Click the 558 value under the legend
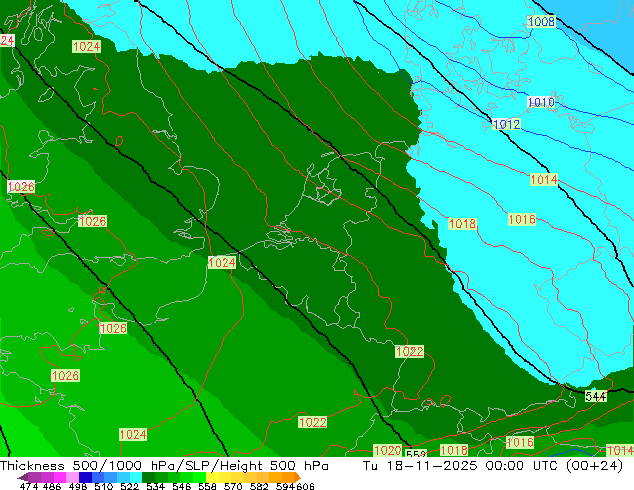This screenshot has height=490, width=634. [x=207, y=486]
